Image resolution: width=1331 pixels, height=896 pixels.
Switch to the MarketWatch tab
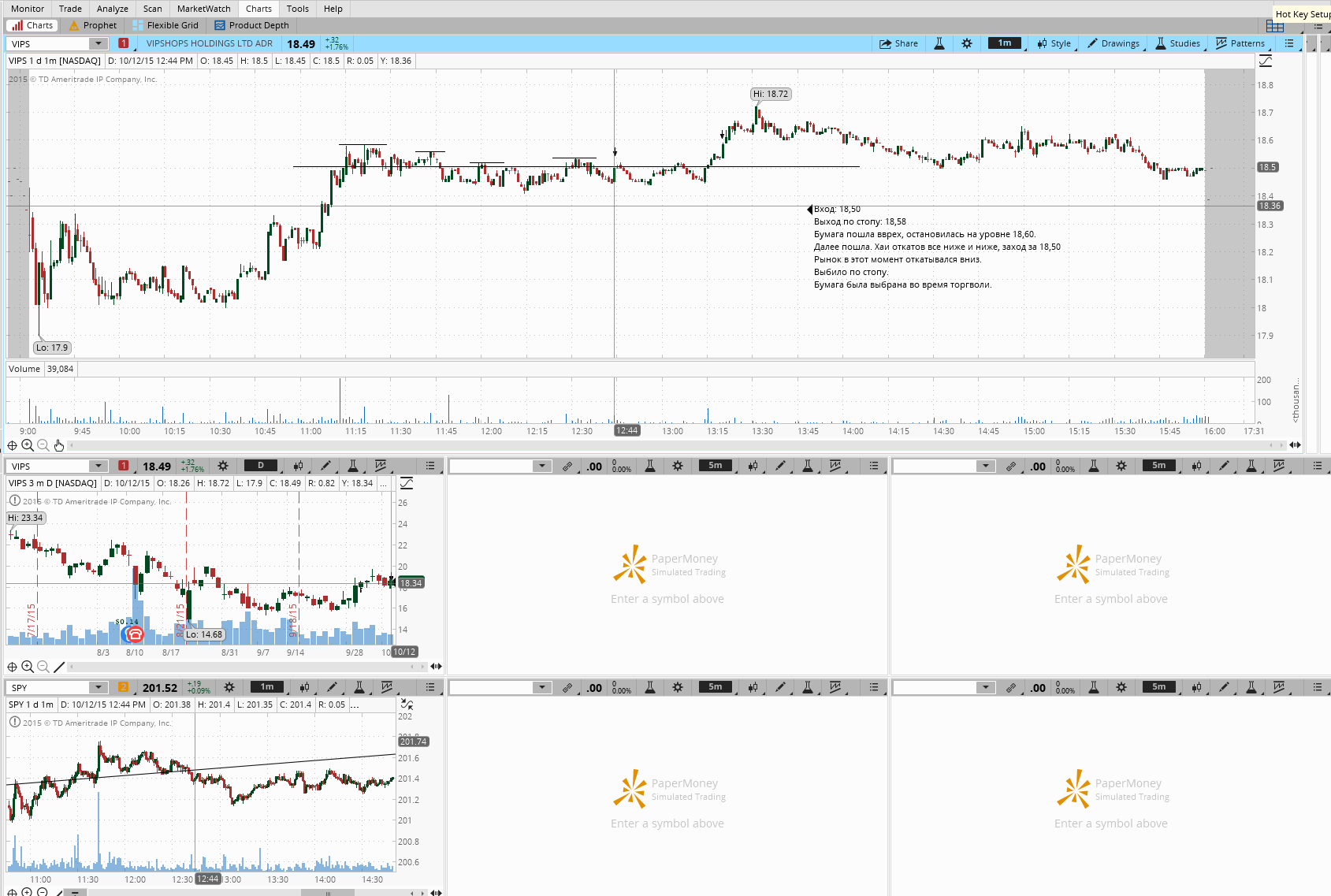coord(203,9)
